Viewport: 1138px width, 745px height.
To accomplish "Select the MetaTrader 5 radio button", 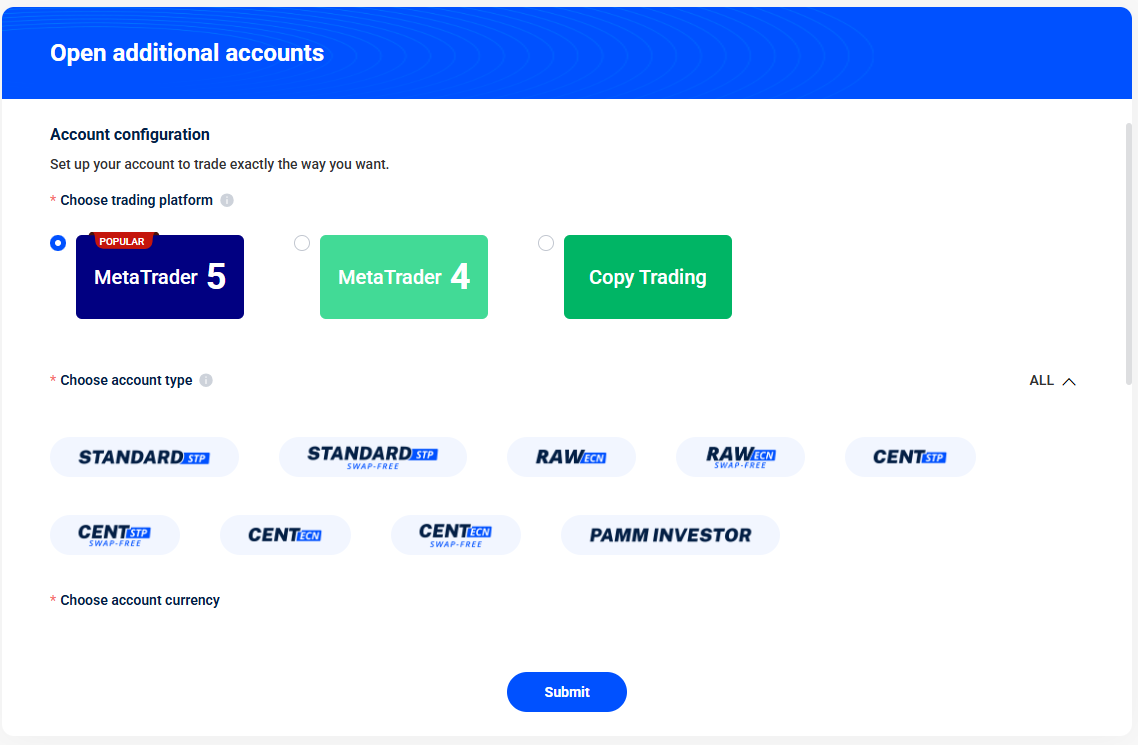I will (x=58, y=243).
